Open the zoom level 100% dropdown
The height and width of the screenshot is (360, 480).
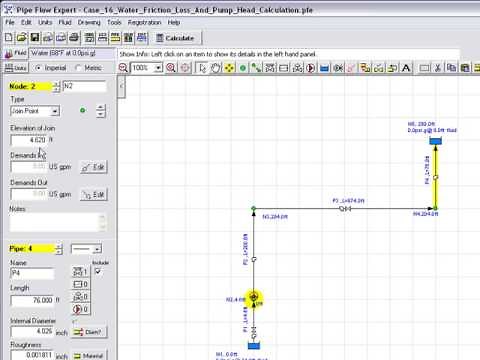coord(158,68)
